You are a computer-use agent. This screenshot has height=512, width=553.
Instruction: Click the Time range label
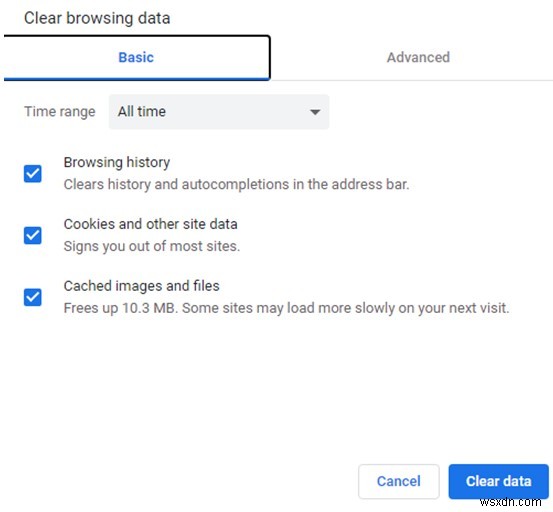click(x=60, y=111)
